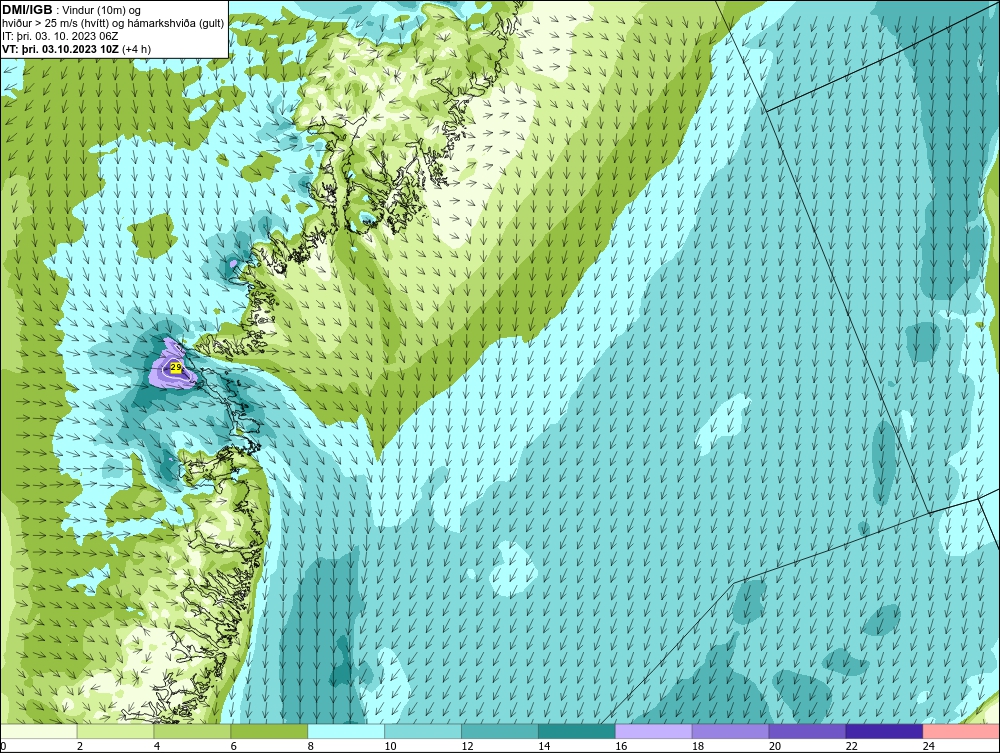Select the 22-24 m/s dark indigo swatch
Viewport: 1000px width, 753px height.
point(884,731)
